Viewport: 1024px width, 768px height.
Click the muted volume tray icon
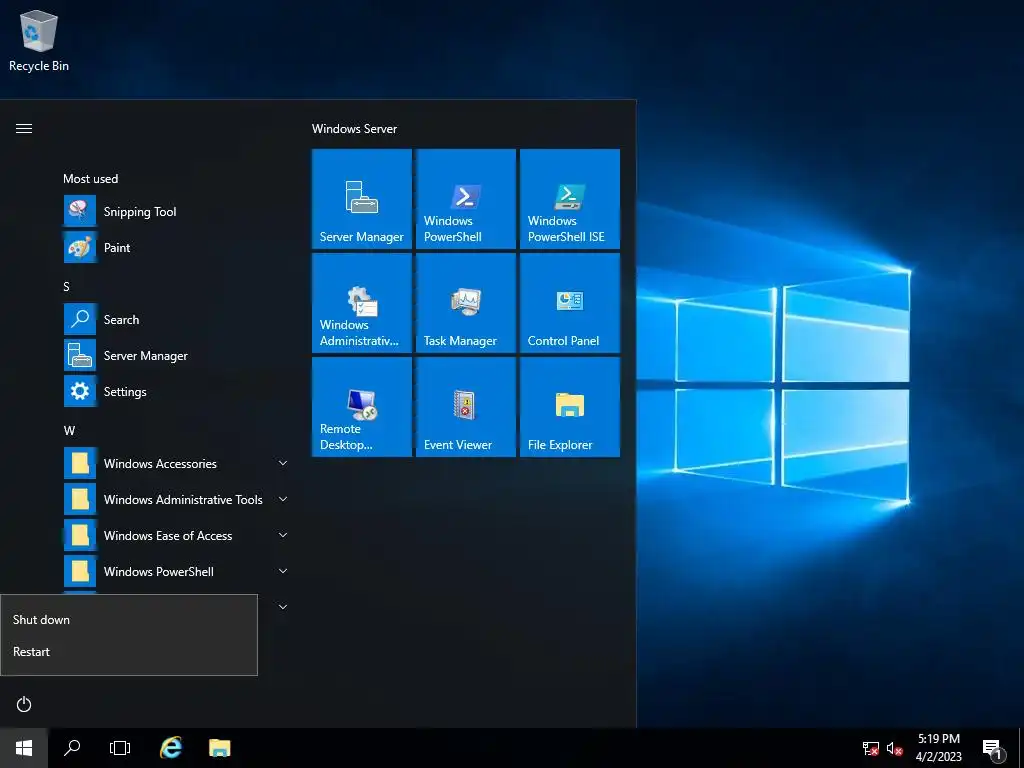tap(895, 748)
